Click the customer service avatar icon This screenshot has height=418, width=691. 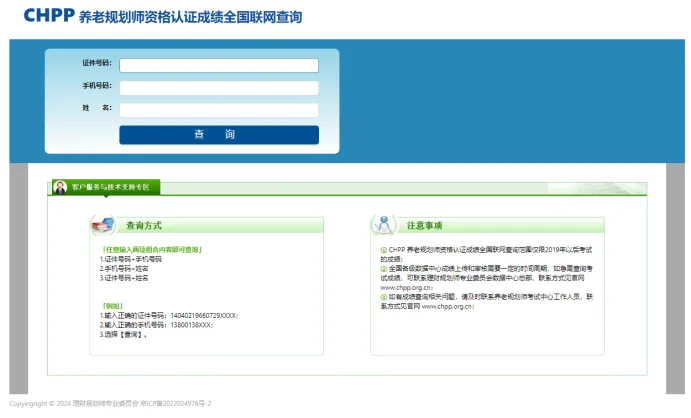(60, 187)
